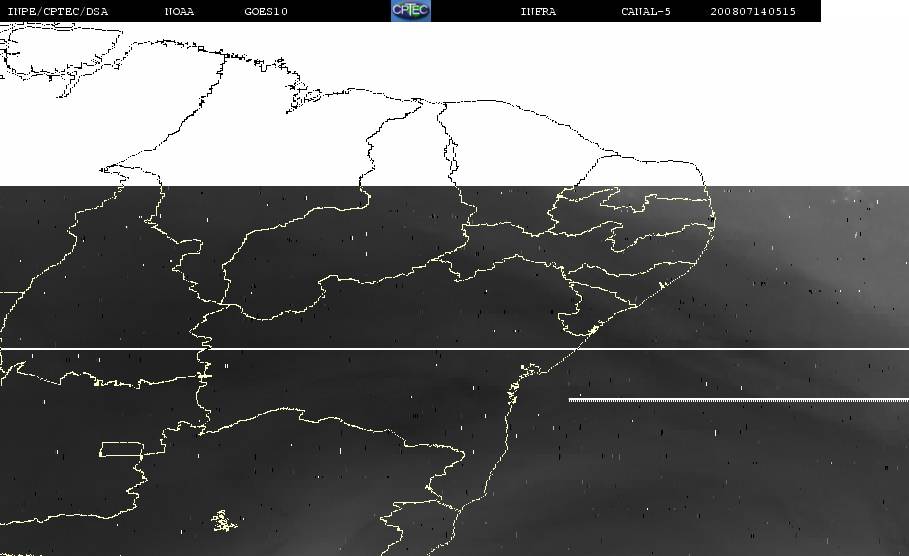Screen dimensions: 909x556
Task: Click the small island cluster outline at bottom
Action: (x=222, y=520)
